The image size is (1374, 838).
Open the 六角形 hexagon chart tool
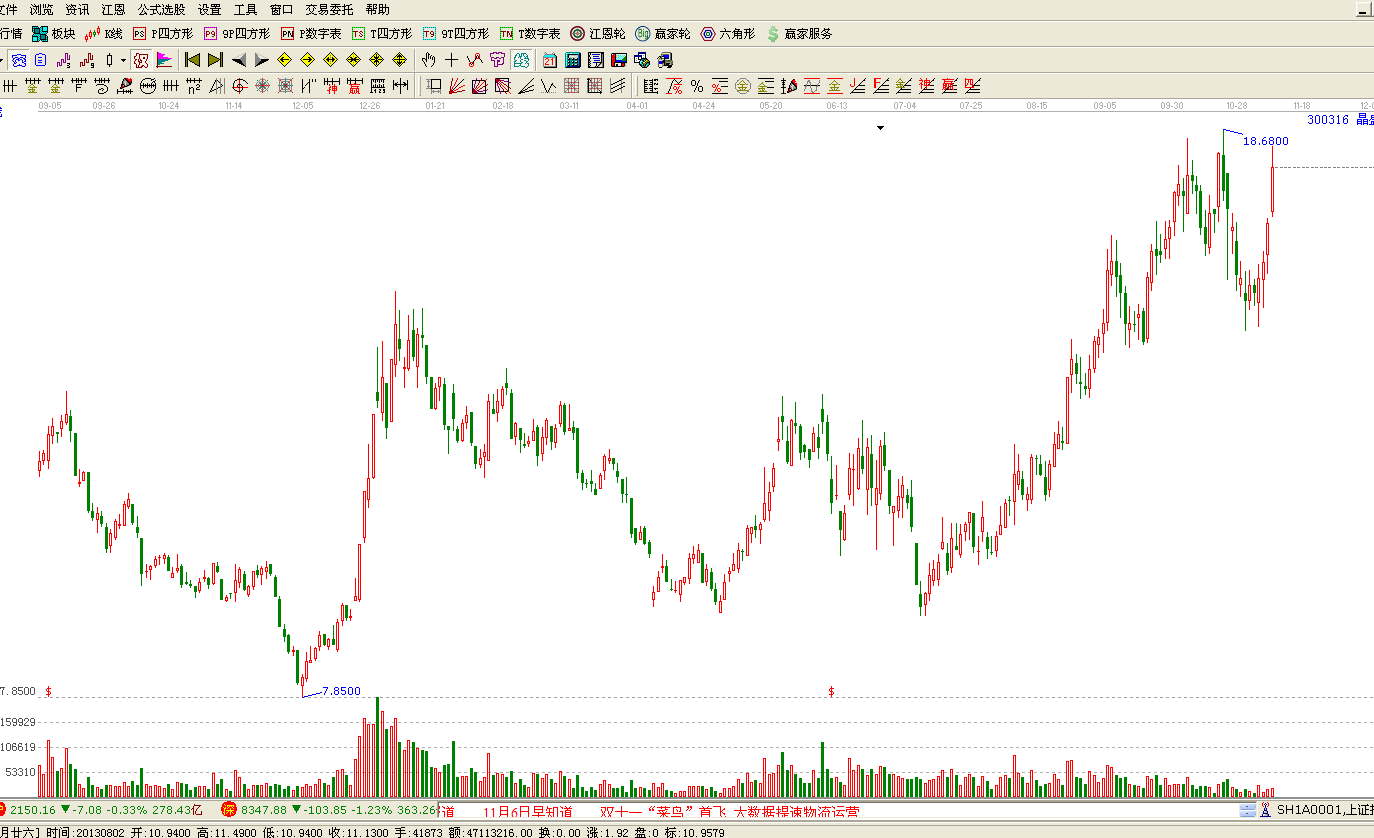727,34
